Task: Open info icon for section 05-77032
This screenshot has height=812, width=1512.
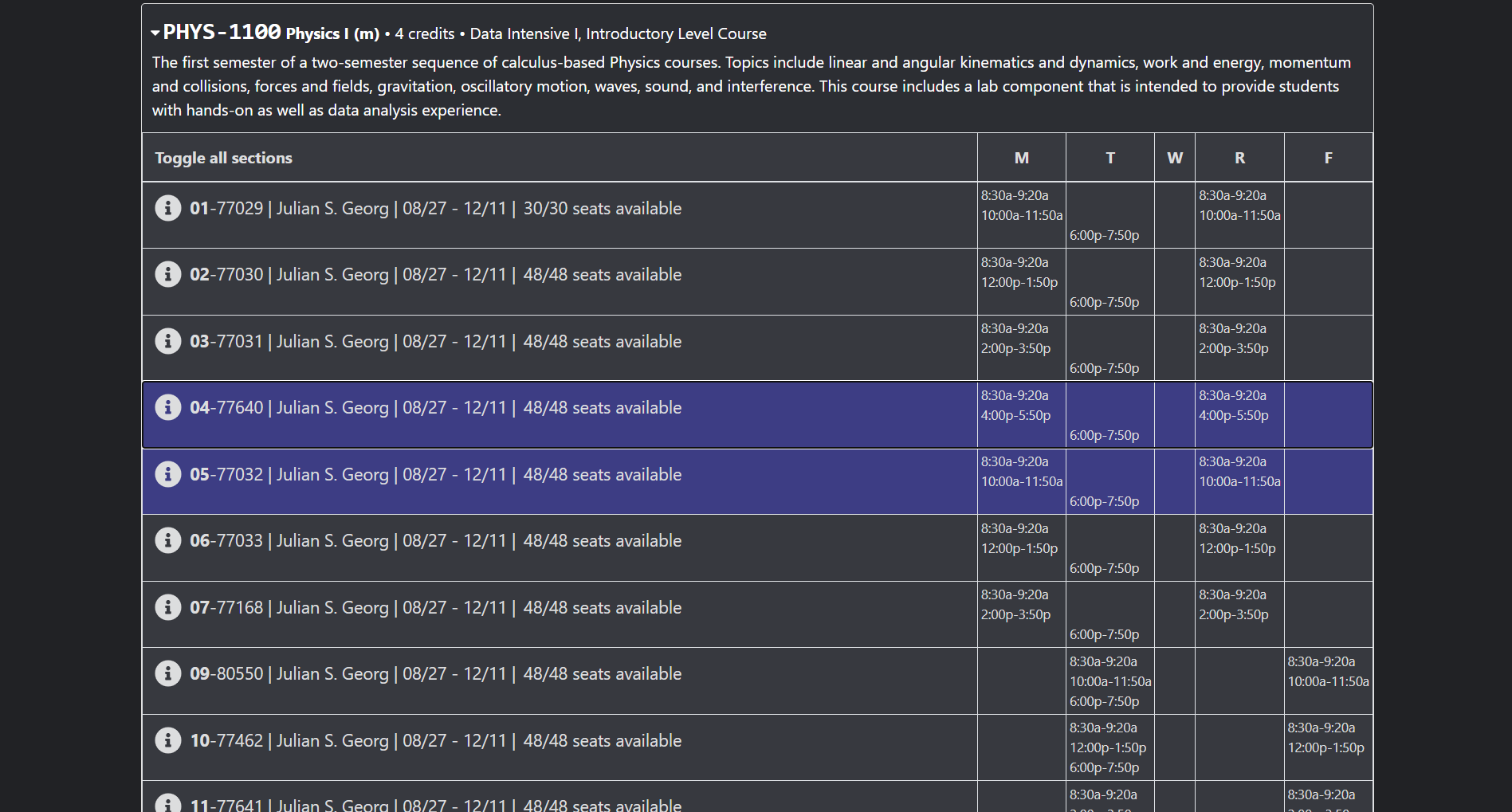Action: coord(167,474)
